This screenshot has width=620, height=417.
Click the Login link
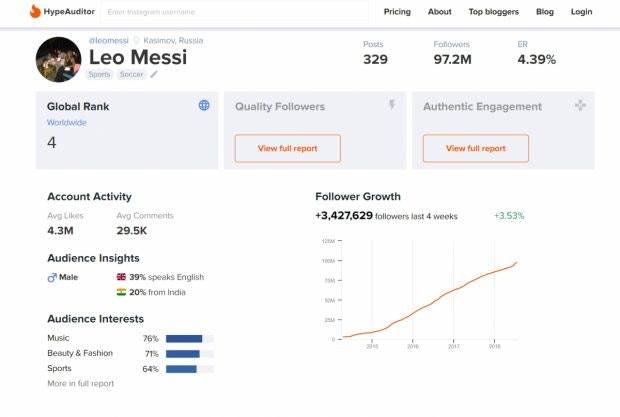581,12
